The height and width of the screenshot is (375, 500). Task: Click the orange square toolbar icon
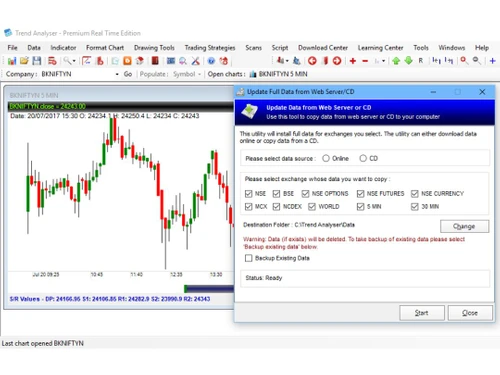[x=127, y=61]
